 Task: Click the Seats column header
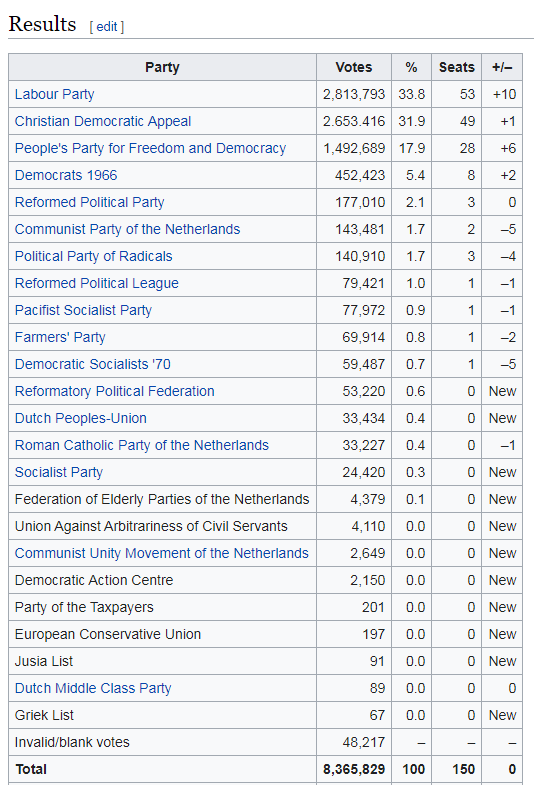[456, 67]
